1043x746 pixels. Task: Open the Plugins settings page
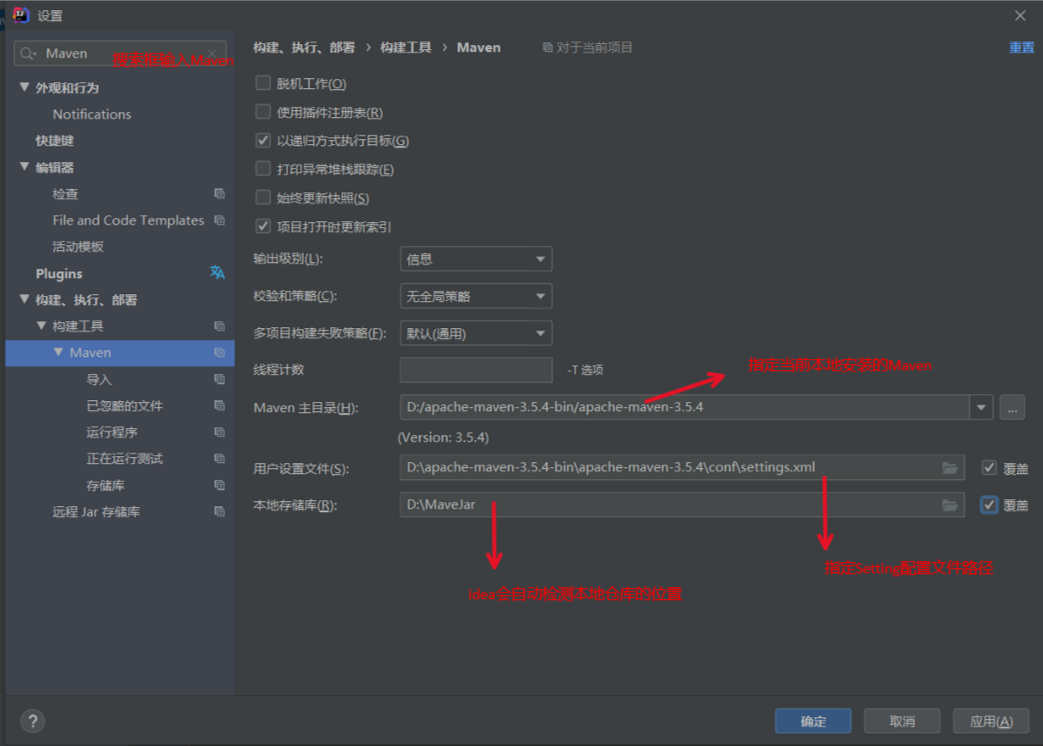59,273
